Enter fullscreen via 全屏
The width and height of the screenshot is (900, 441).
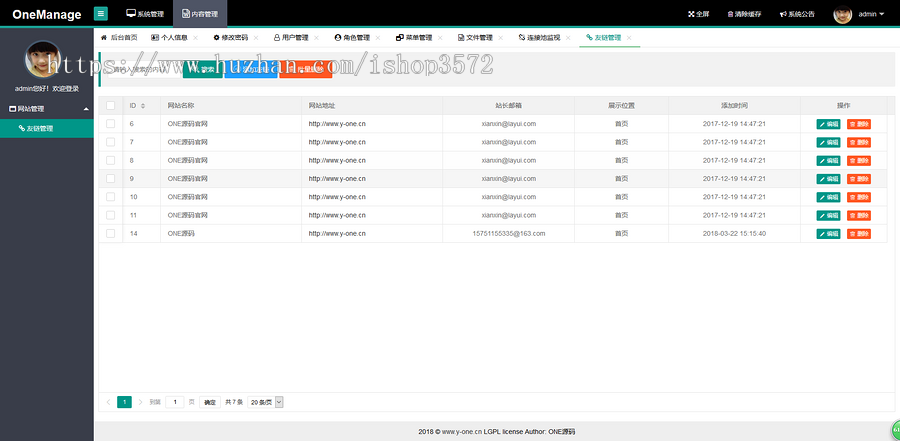699,14
